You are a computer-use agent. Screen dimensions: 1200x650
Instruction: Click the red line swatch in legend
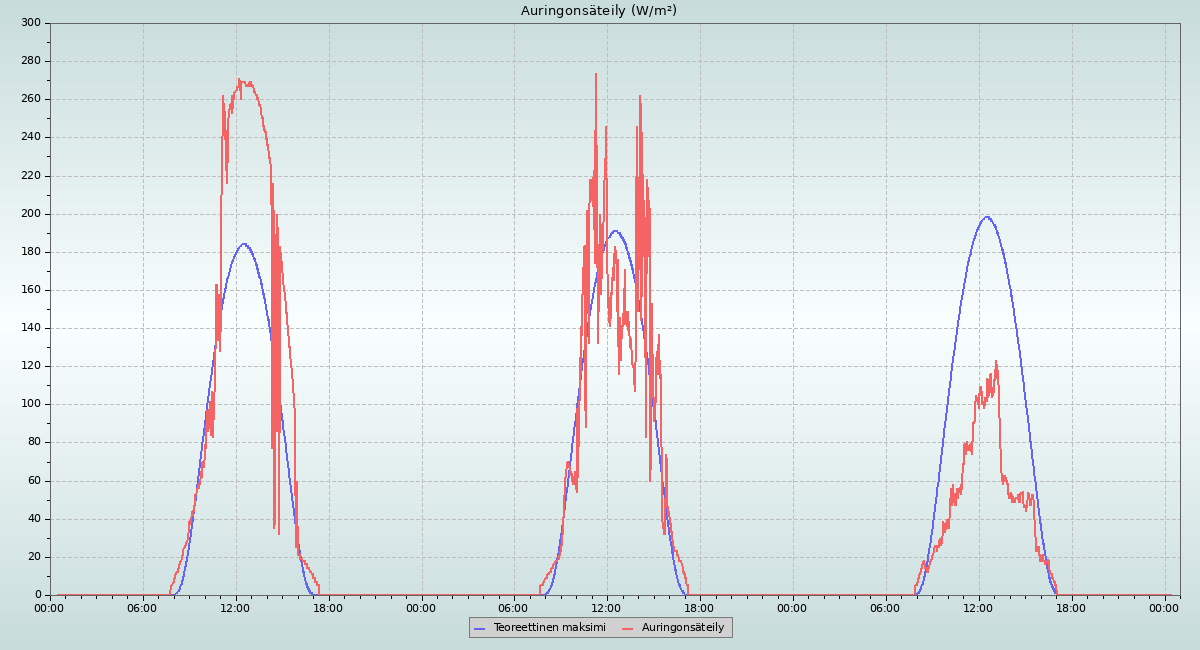(x=628, y=628)
